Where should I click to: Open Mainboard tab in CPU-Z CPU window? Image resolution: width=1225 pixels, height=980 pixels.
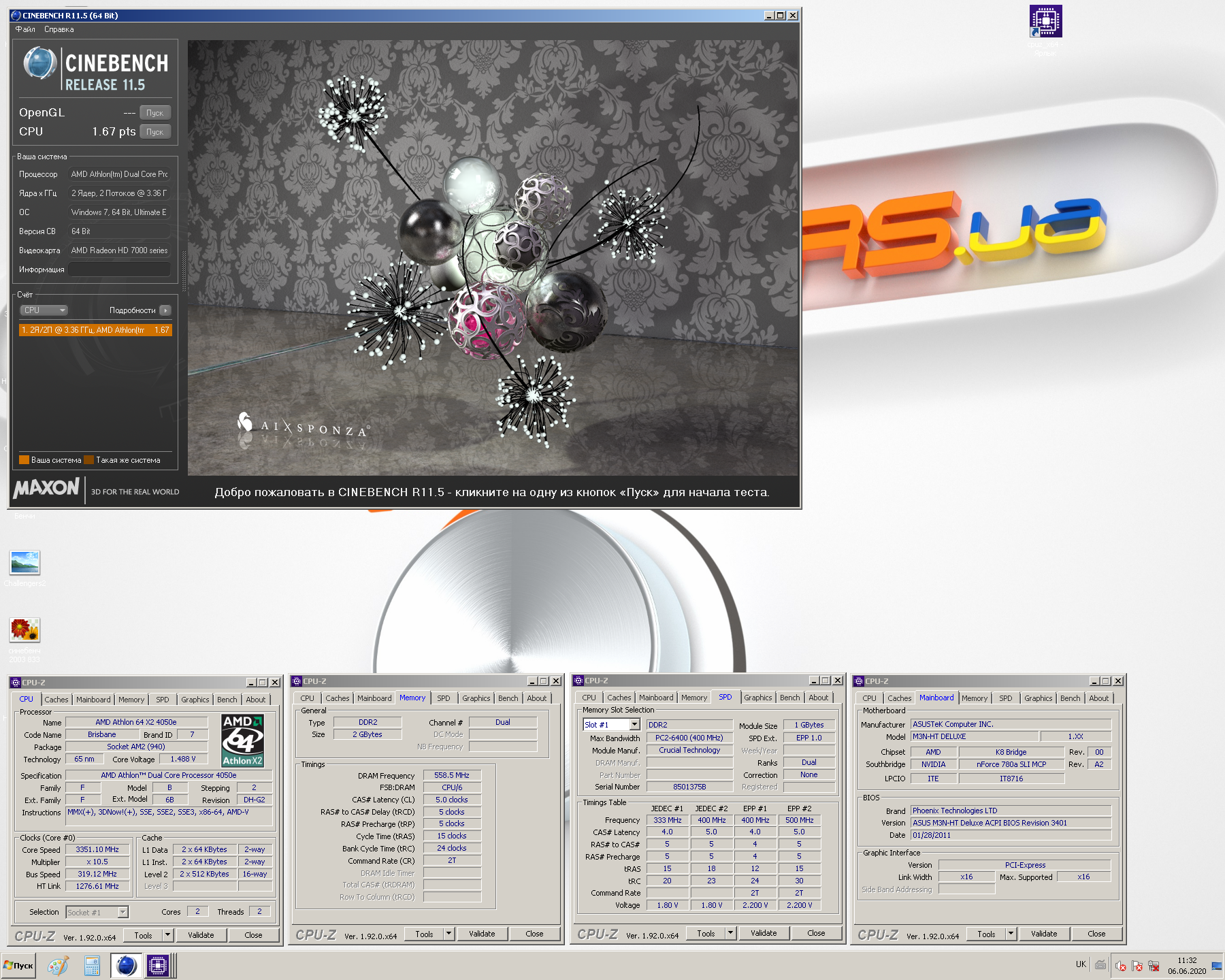click(x=93, y=700)
